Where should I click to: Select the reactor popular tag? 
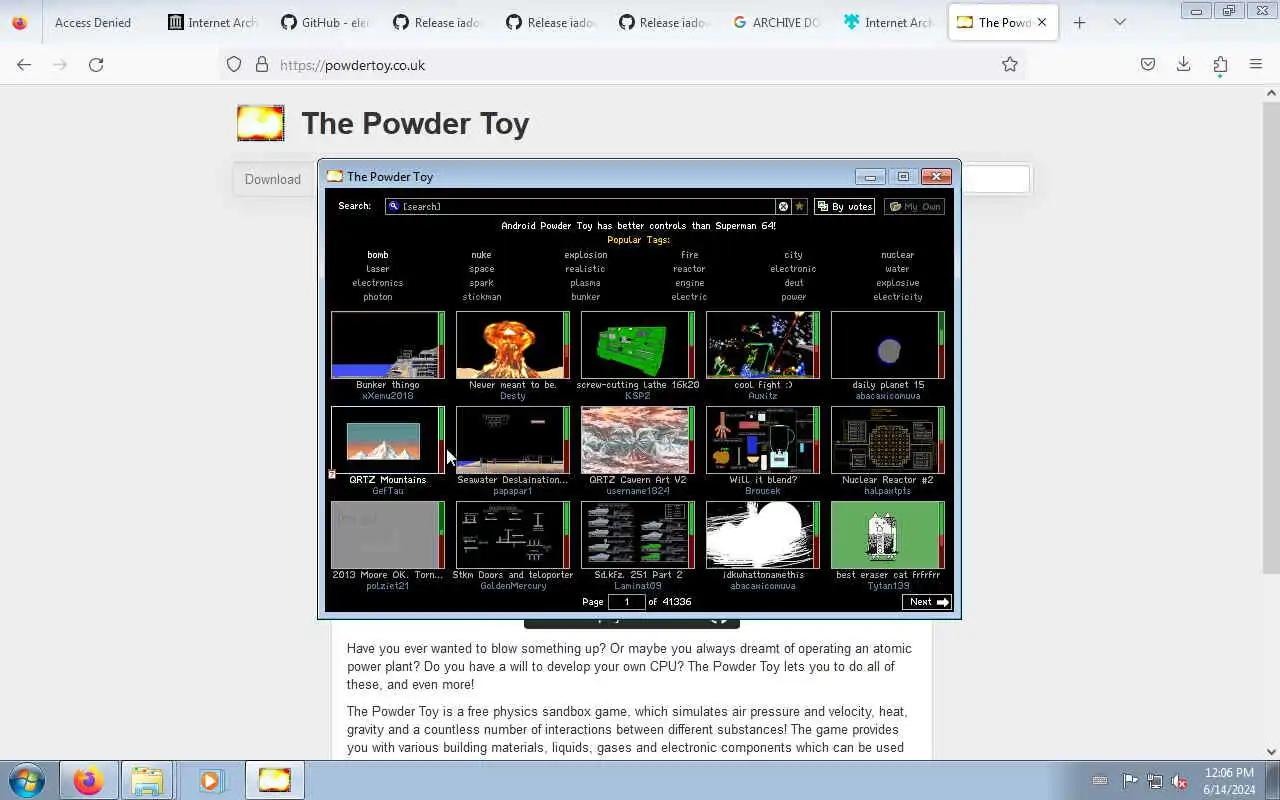[689, 269]
